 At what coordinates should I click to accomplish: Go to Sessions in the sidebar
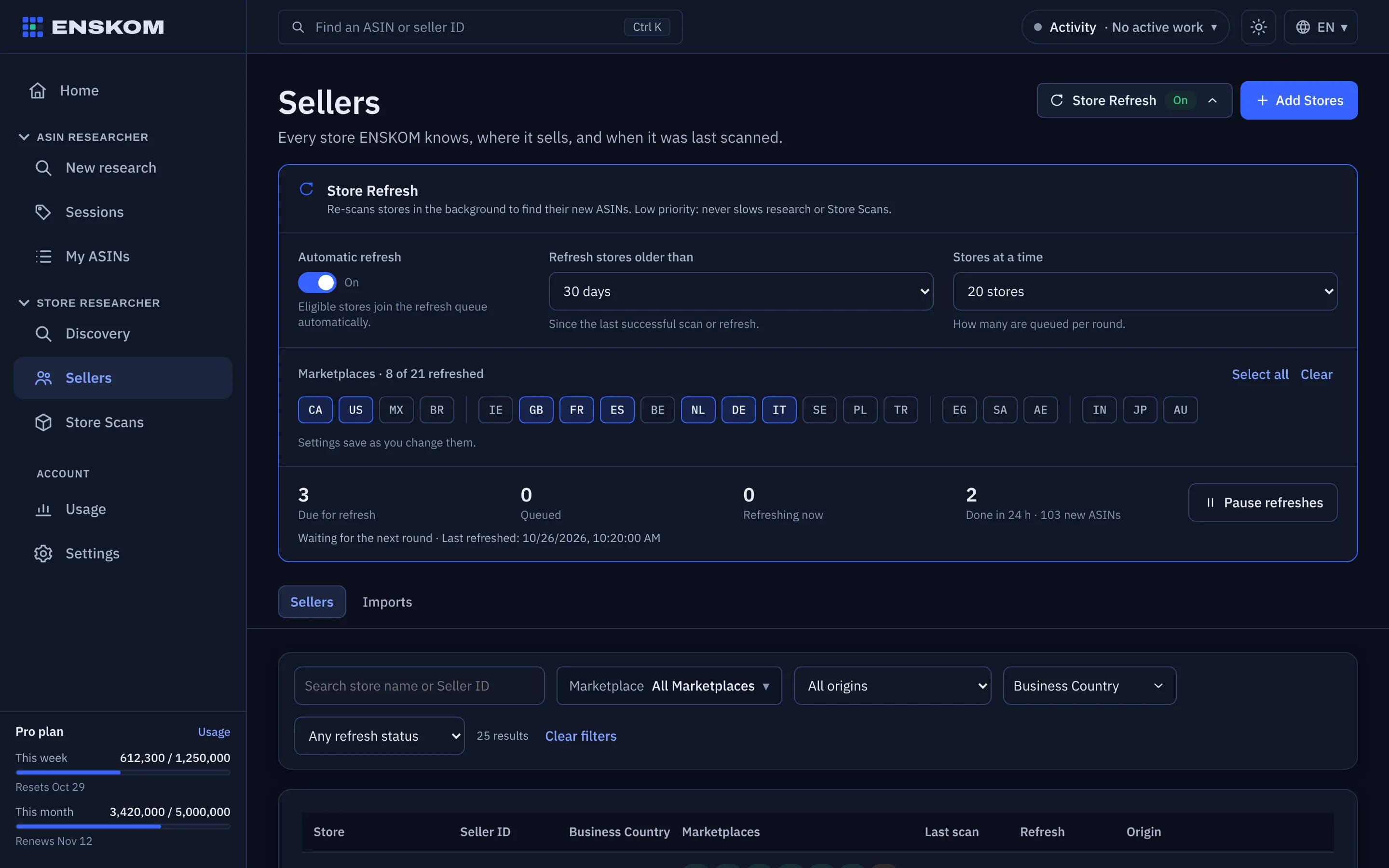coord(123,212)
